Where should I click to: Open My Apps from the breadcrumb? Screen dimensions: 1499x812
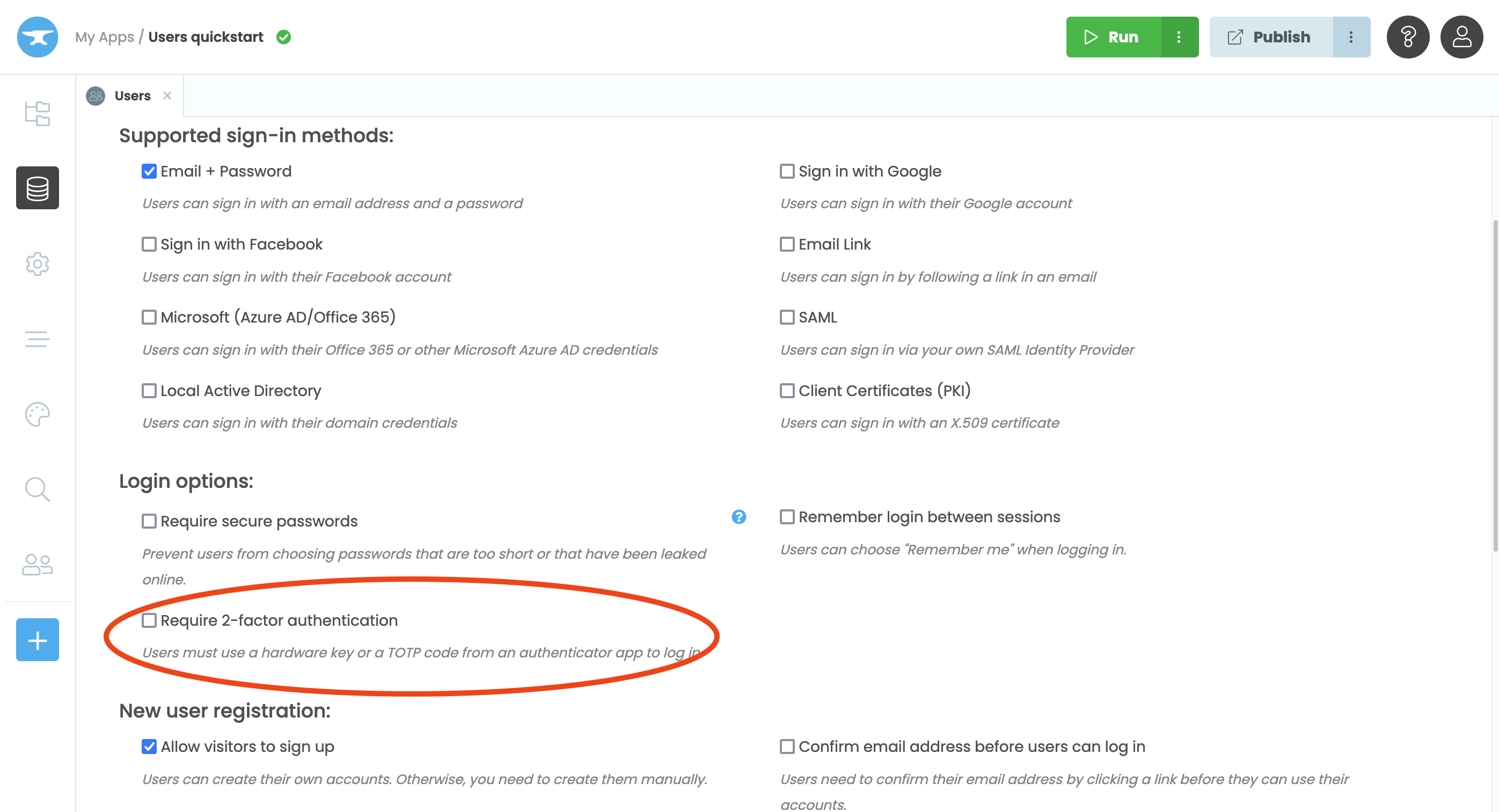click(105, 36)
